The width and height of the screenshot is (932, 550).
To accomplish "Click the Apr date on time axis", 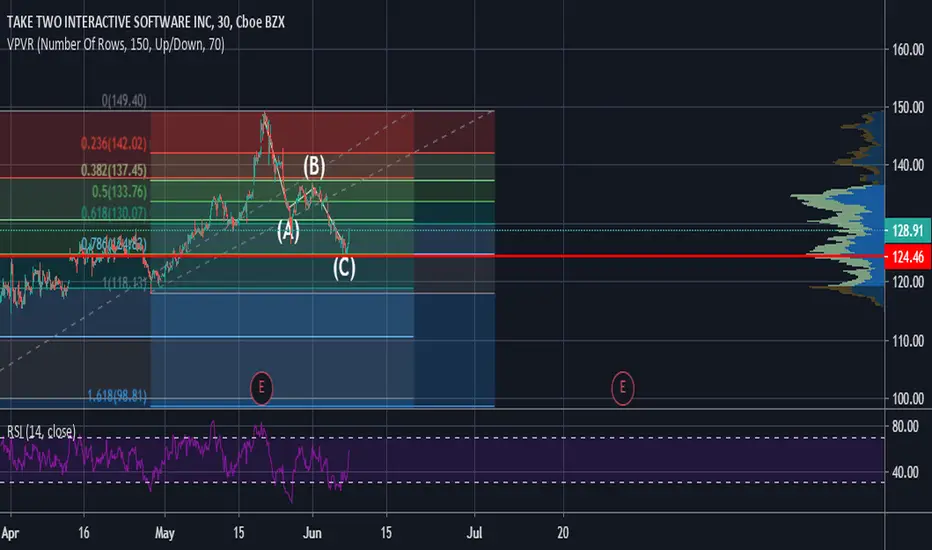I will [10, 533].
